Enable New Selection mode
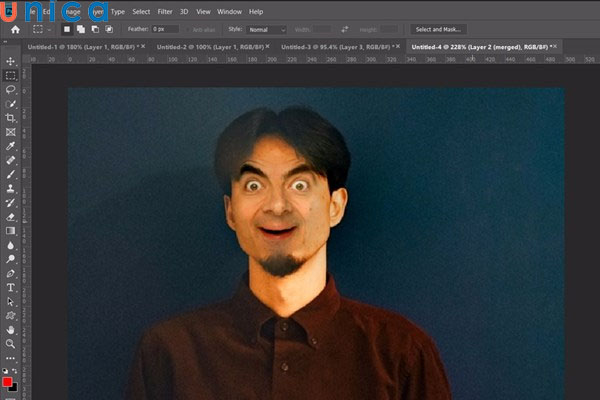 coord(67,29)
